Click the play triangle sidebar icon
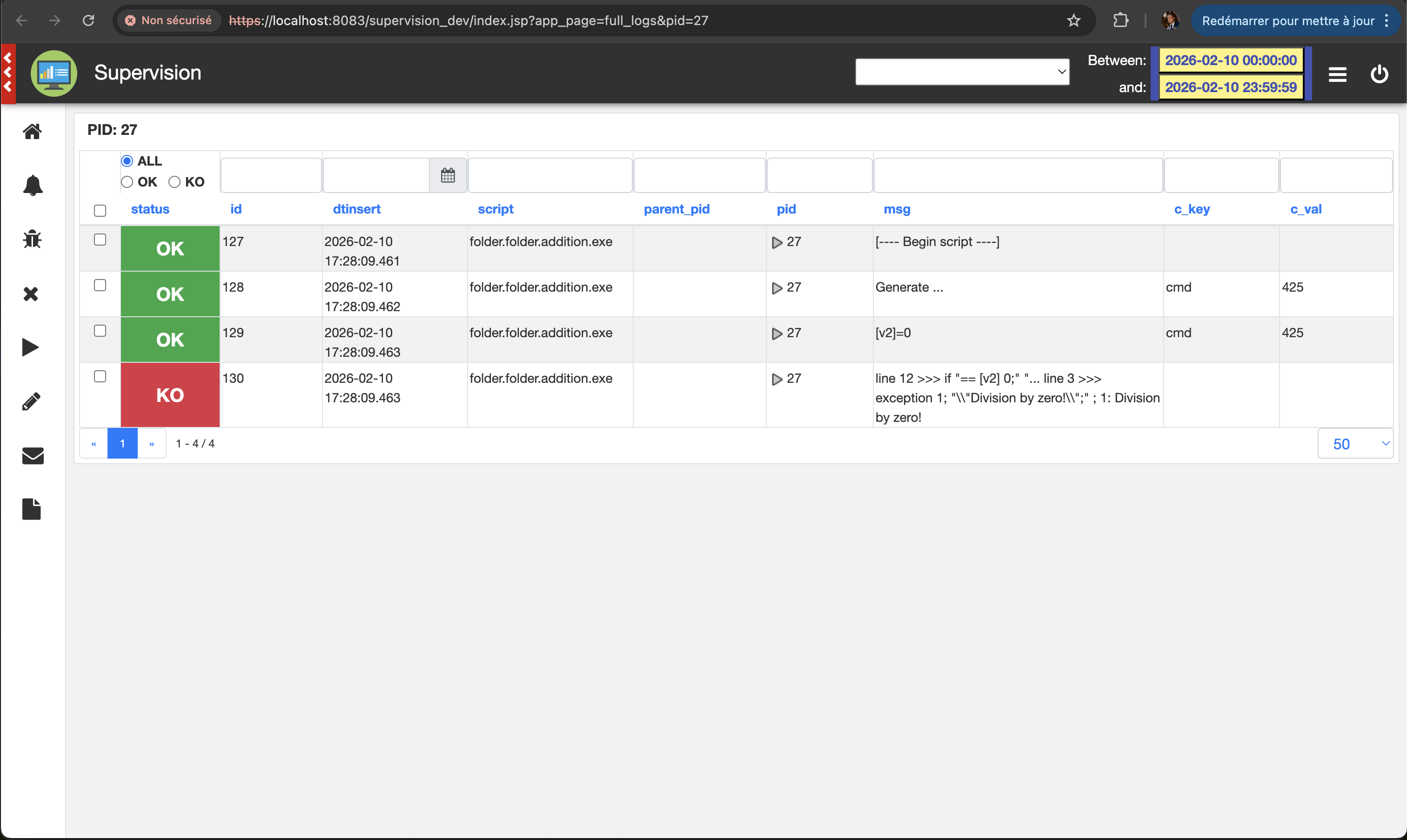Screen dimensions: 1407x840 pos(31,347)
